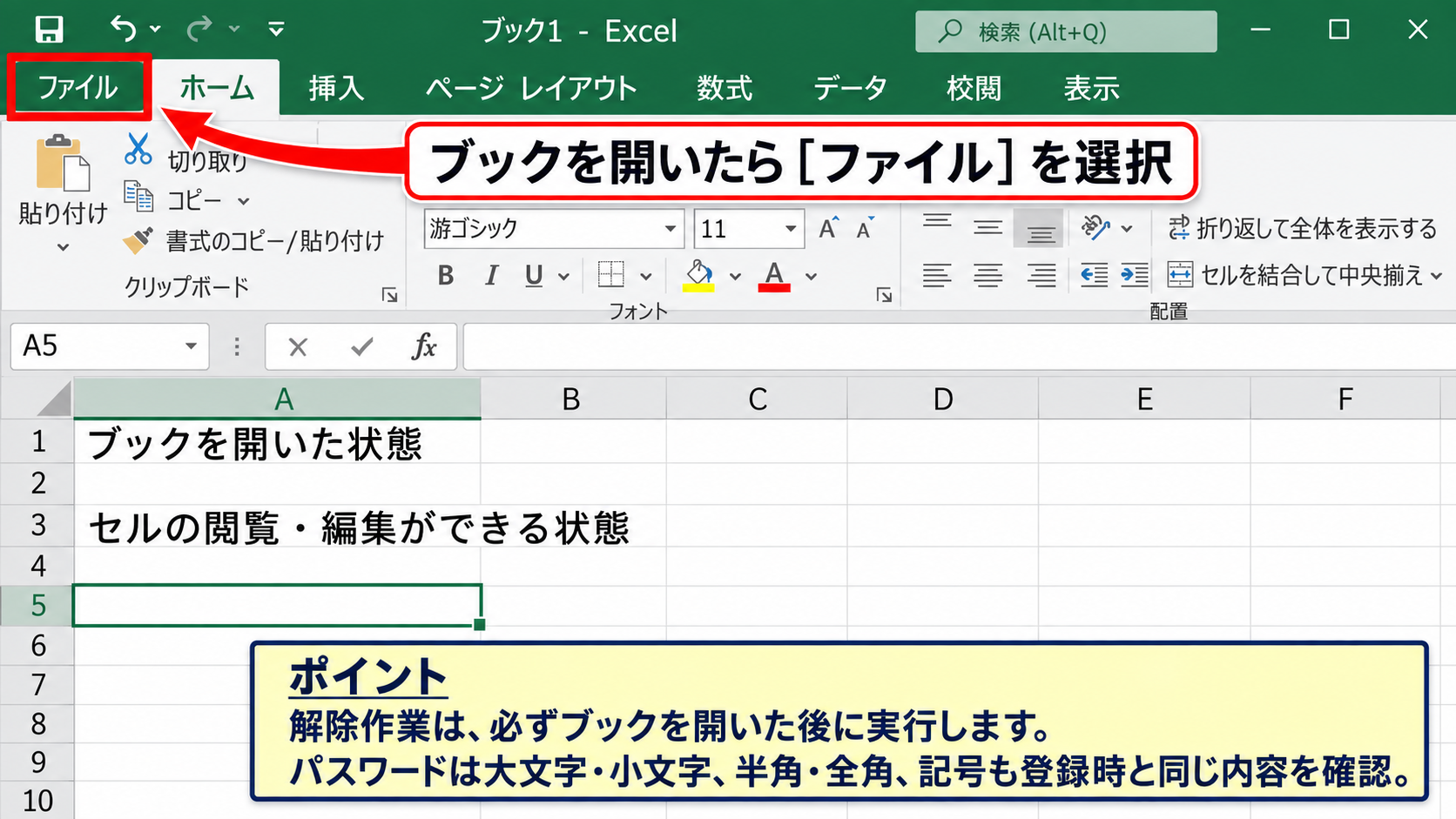Viewport: 1456px width, 819px height.
Task: Open the font size dropdown showing 11
Action: click(791, 229)
